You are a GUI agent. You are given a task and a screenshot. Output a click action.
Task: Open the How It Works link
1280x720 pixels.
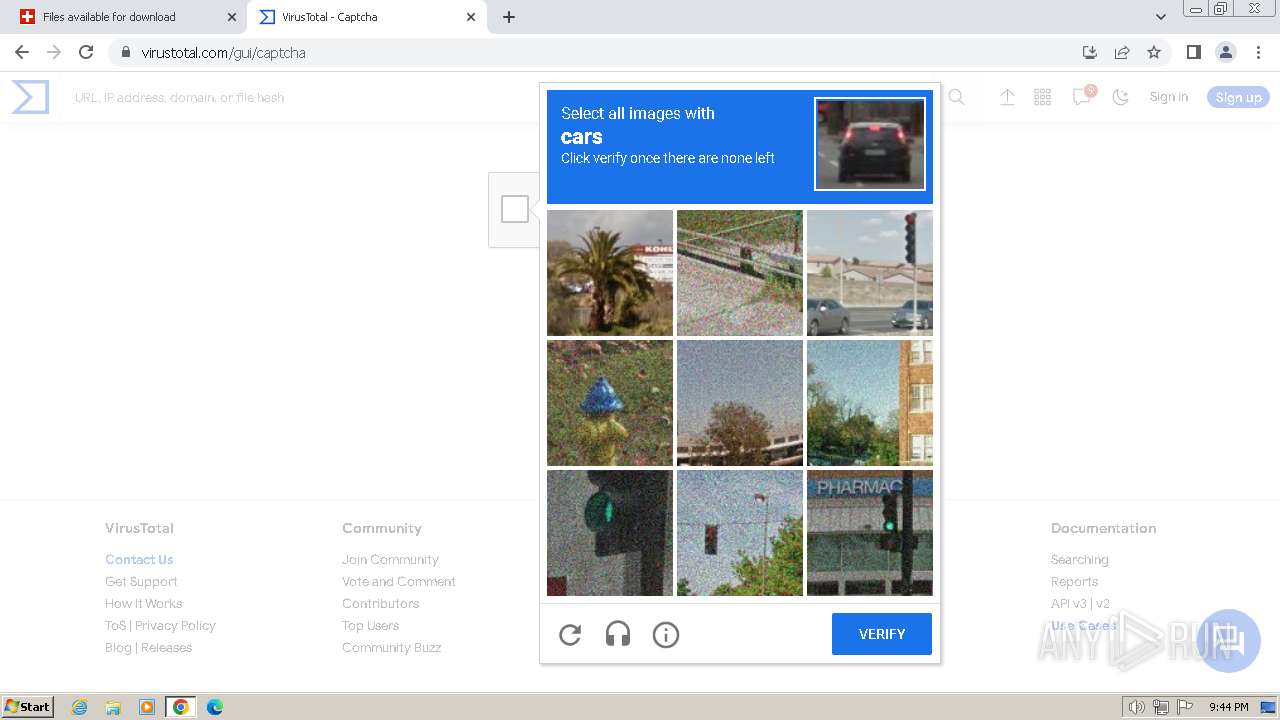click(144, 603)
